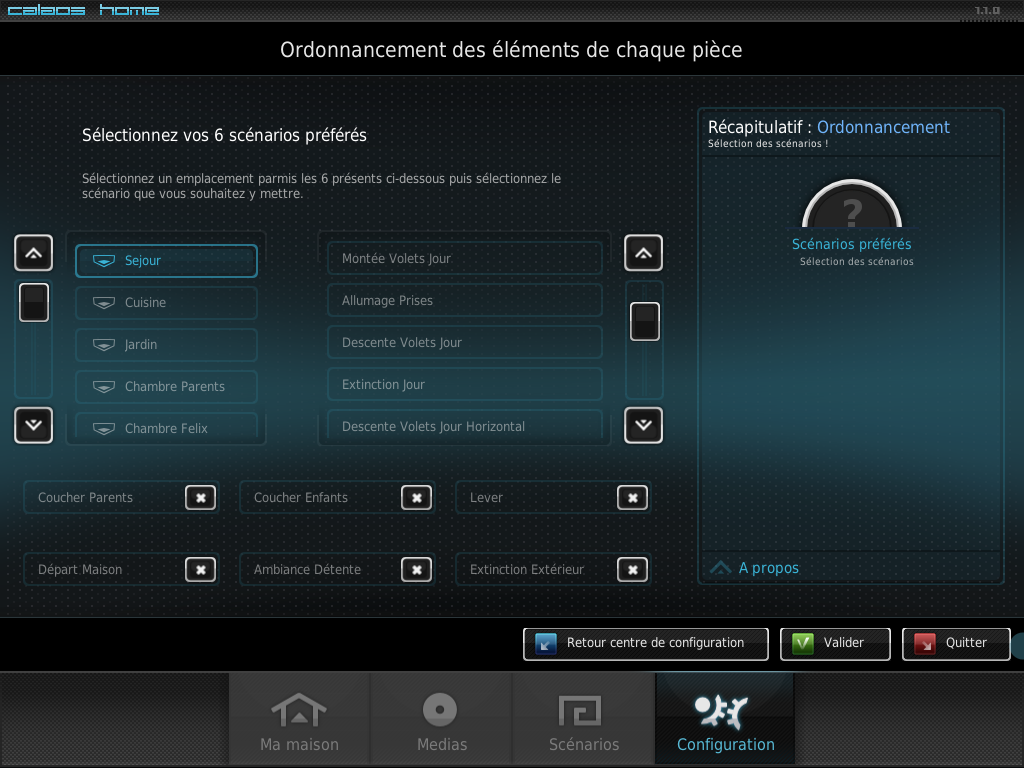Clear the Lever scenario slot

pos(632,498)
